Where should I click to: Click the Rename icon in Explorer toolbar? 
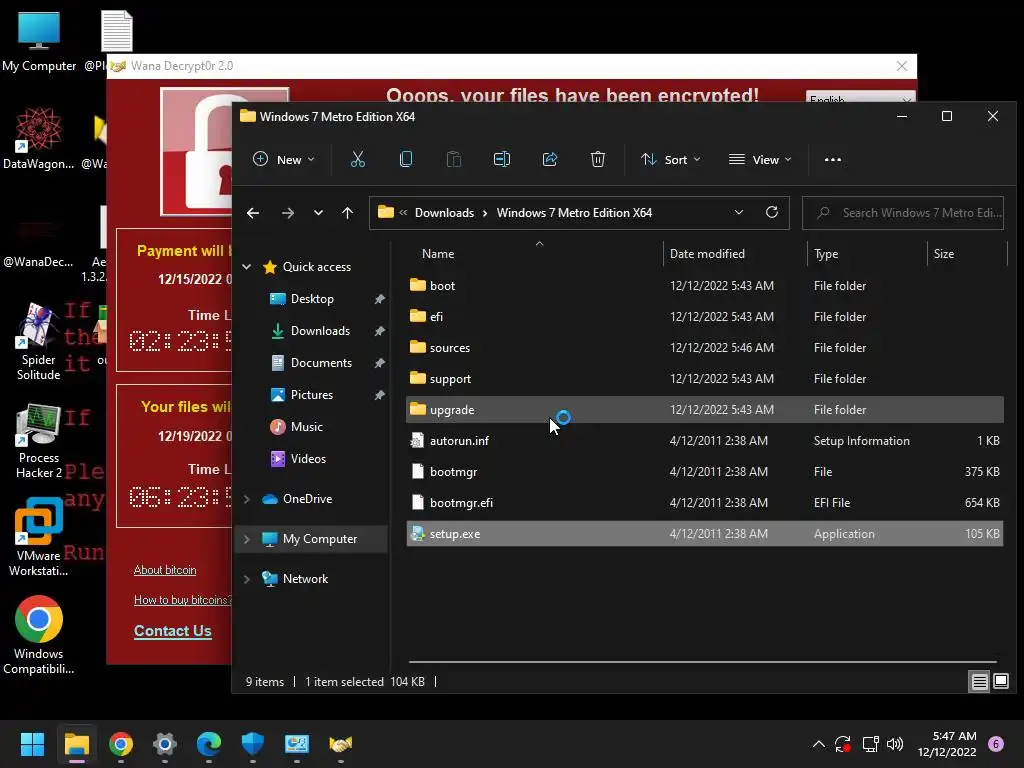tap(502, 159)
